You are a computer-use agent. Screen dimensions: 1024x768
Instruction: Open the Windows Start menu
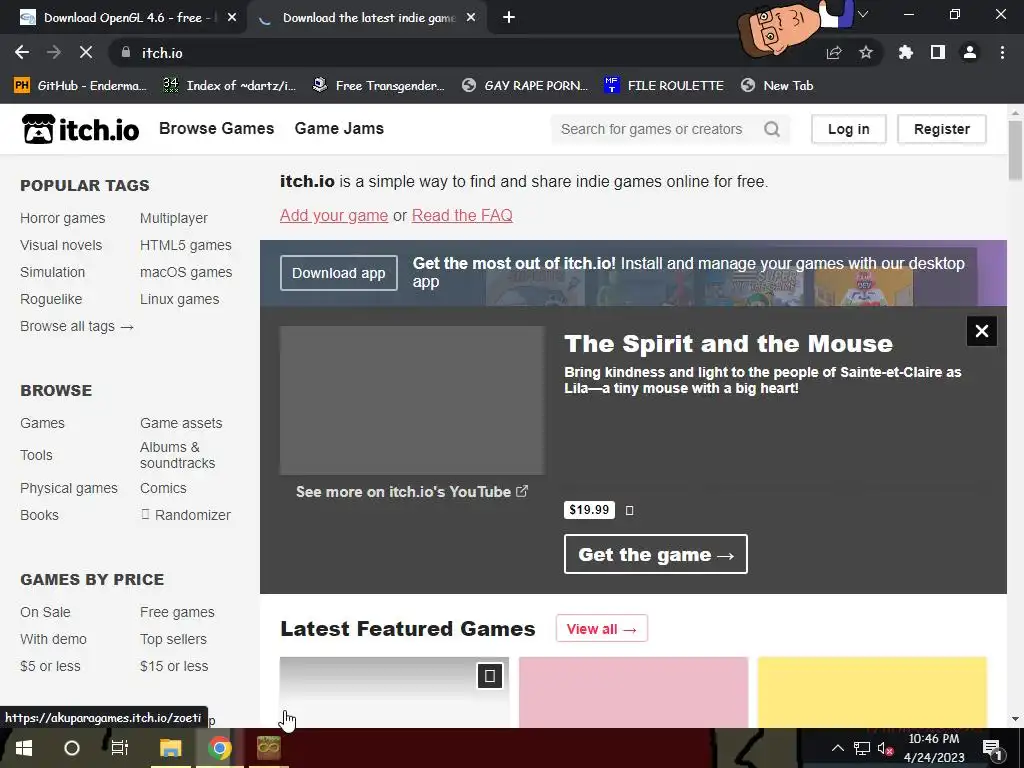pos(24,748)
